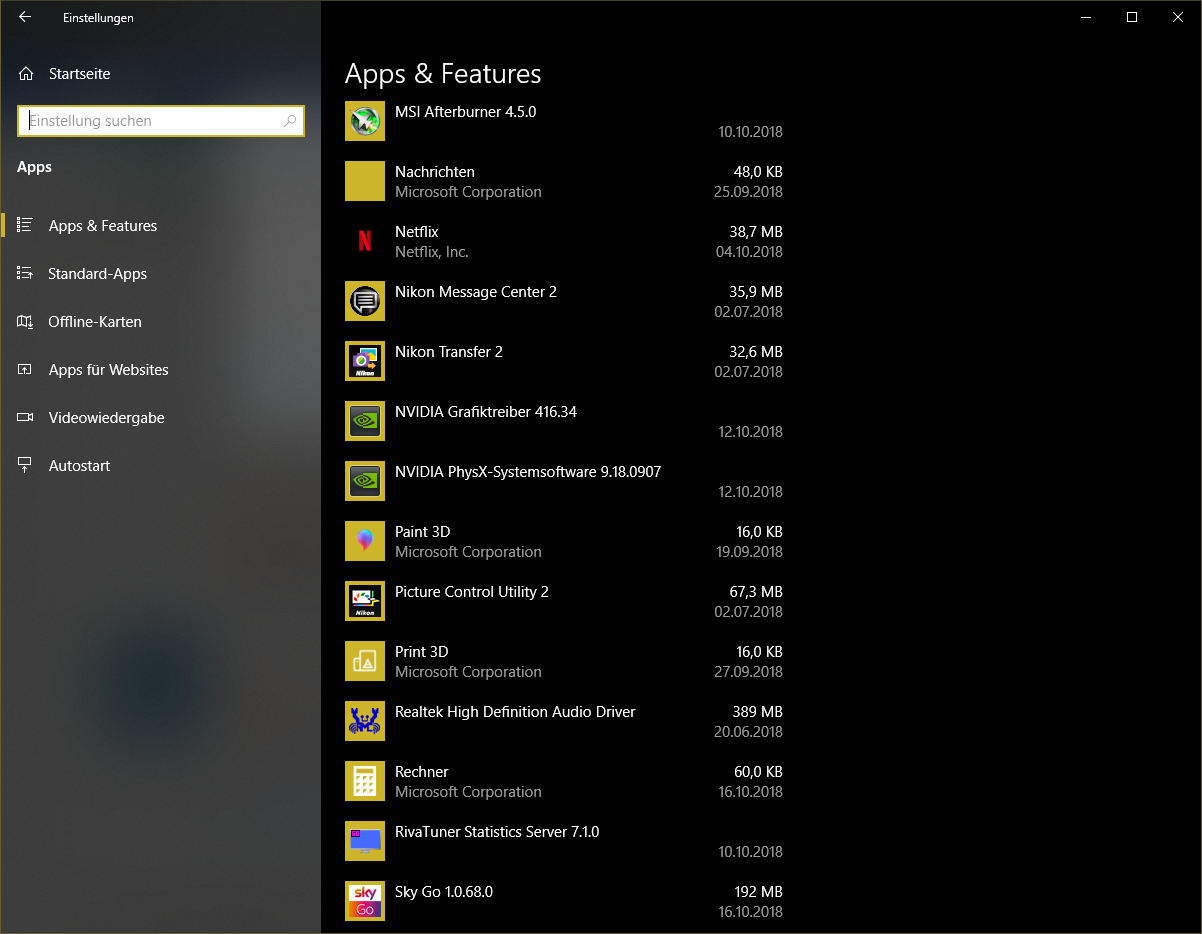Image resolution: width=1202 pixels, height=934 pixels.
Task: Select the Nachrichten app name
Action: click(435, 172)
